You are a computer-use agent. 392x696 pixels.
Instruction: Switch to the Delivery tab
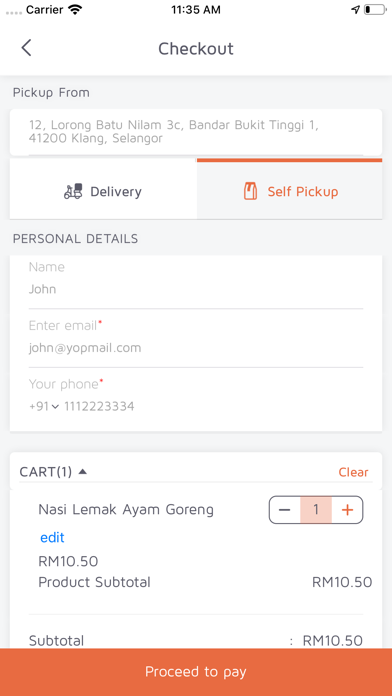(103, 191)
